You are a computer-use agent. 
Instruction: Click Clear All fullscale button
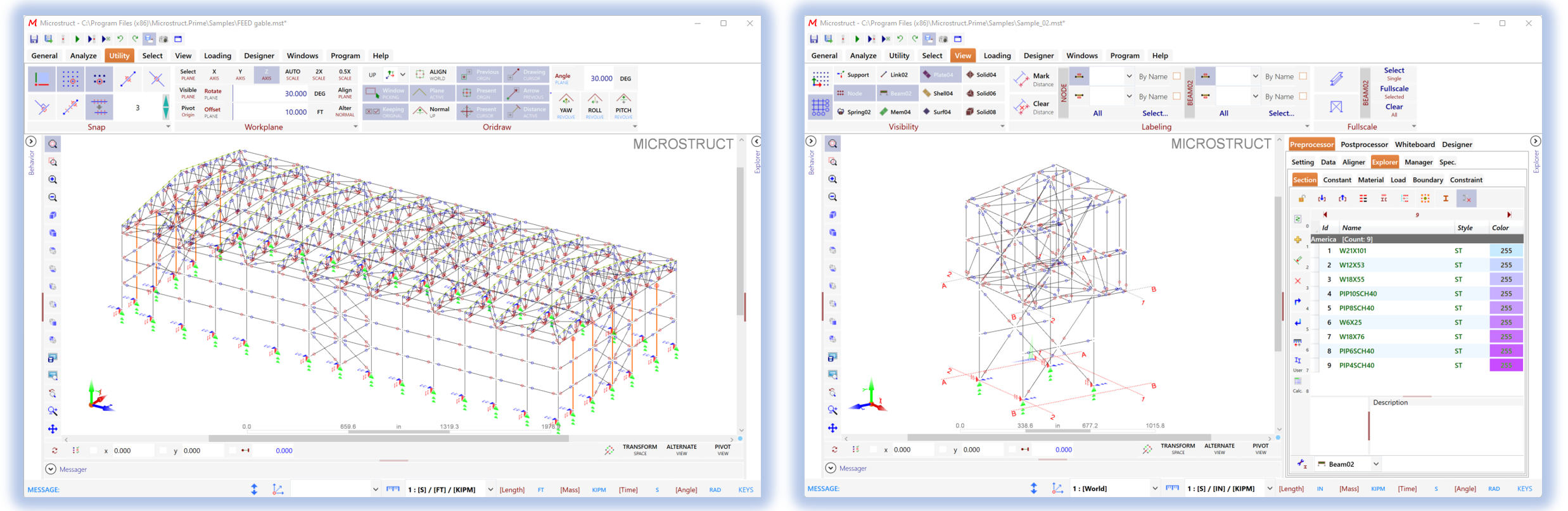[x=1394, y=110]
